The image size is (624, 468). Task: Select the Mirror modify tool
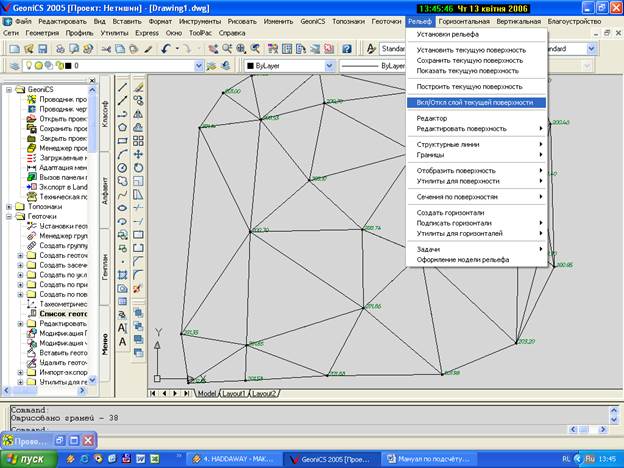click(138, 114)
